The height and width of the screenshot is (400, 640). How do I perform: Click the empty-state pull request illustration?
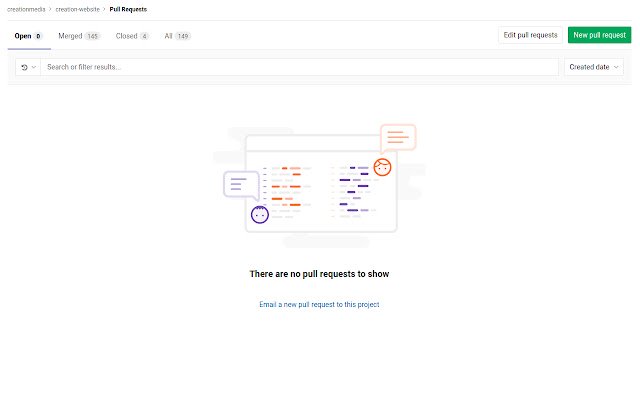point(320,185)
